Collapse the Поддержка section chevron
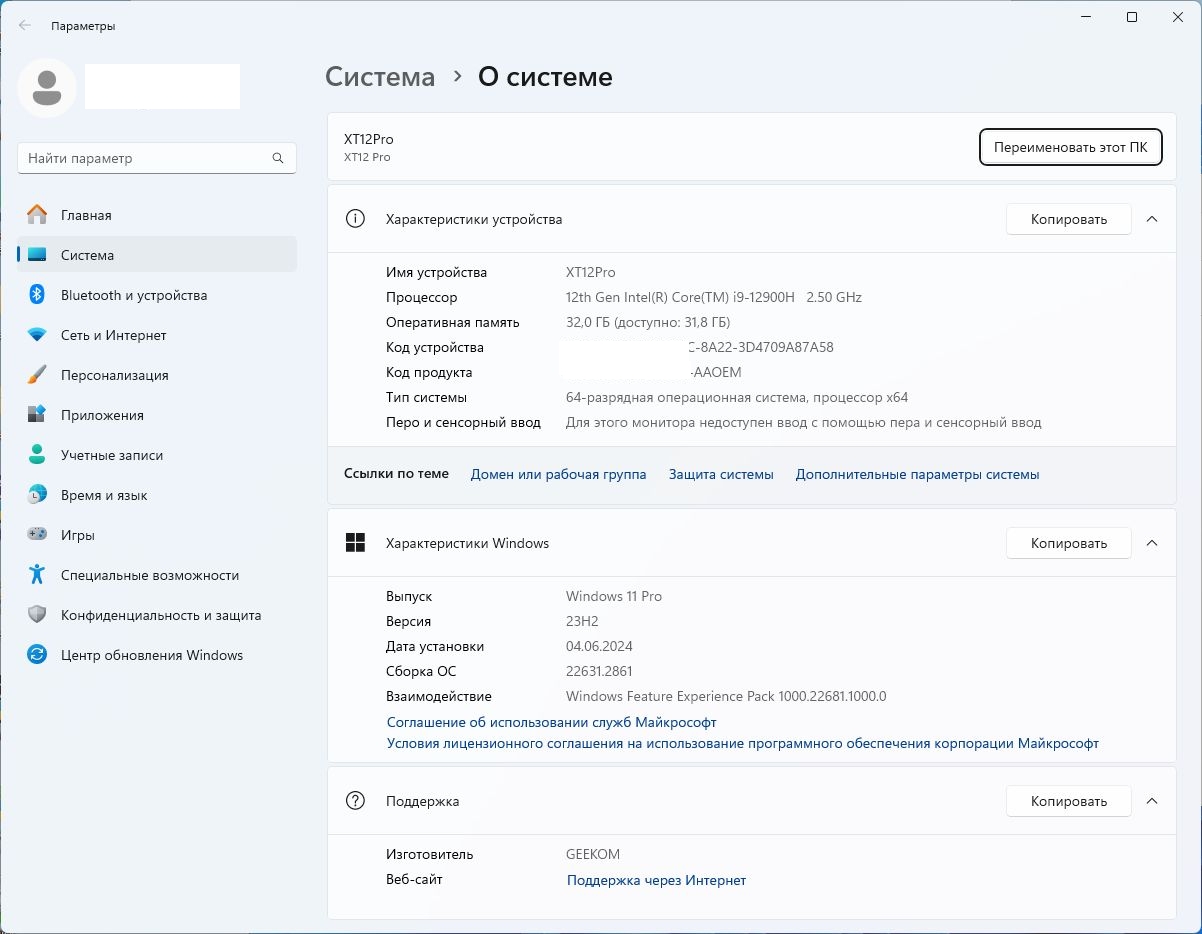The height and width of the screenshot is (934, 1202). (x=1151, y=801)
